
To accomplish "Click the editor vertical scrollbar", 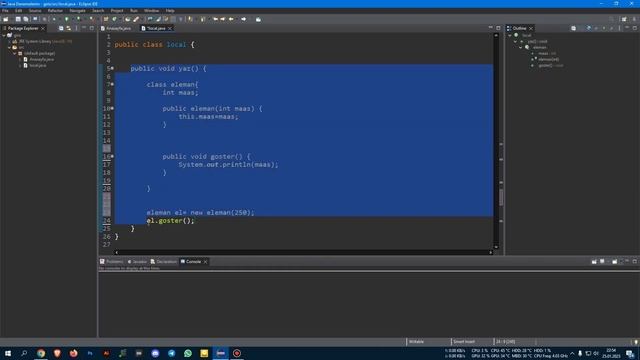I will (x=496, y=141).
